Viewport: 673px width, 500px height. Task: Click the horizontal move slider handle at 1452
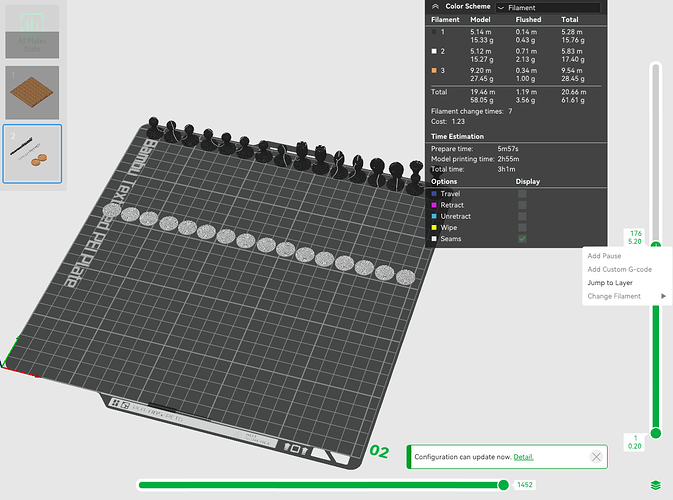[x=503, y=485]
